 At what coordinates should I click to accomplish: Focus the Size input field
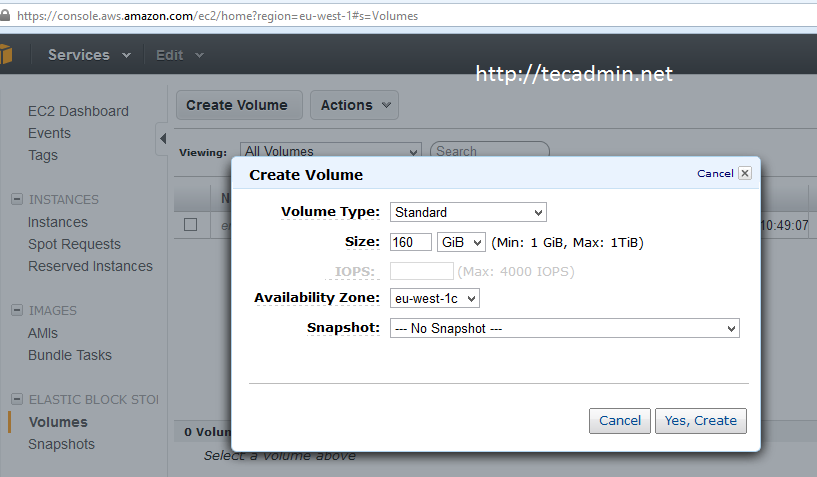[x=411, y=242]
